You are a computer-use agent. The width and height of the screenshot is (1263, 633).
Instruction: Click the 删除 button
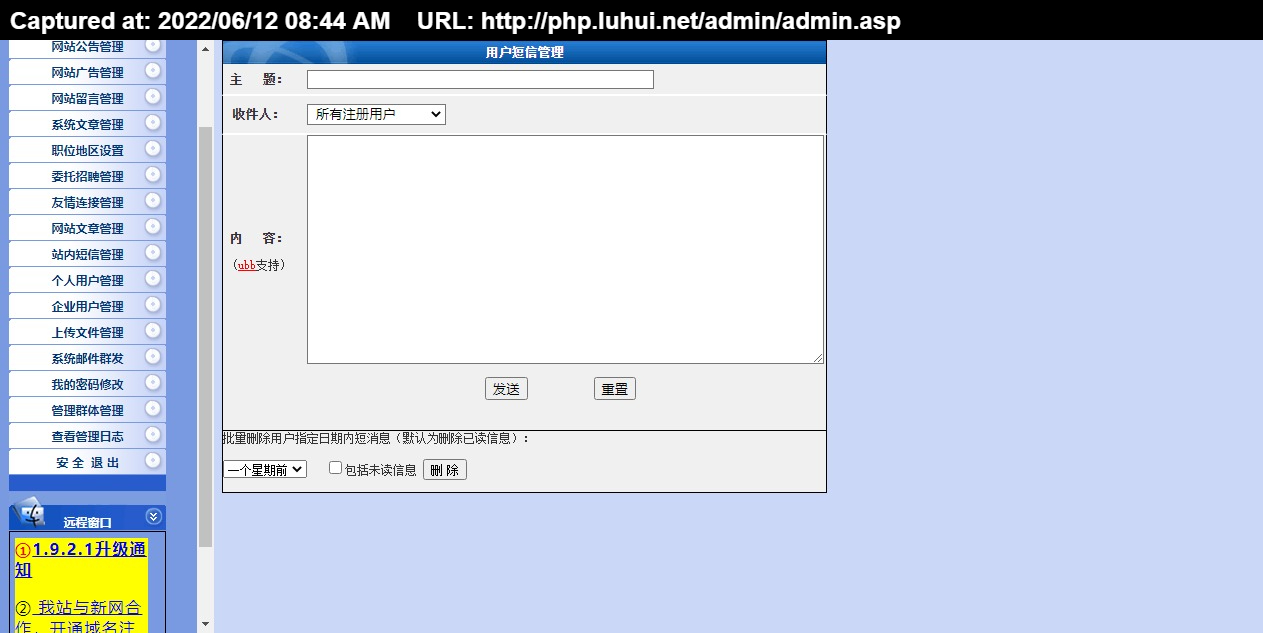coord(445,470)
